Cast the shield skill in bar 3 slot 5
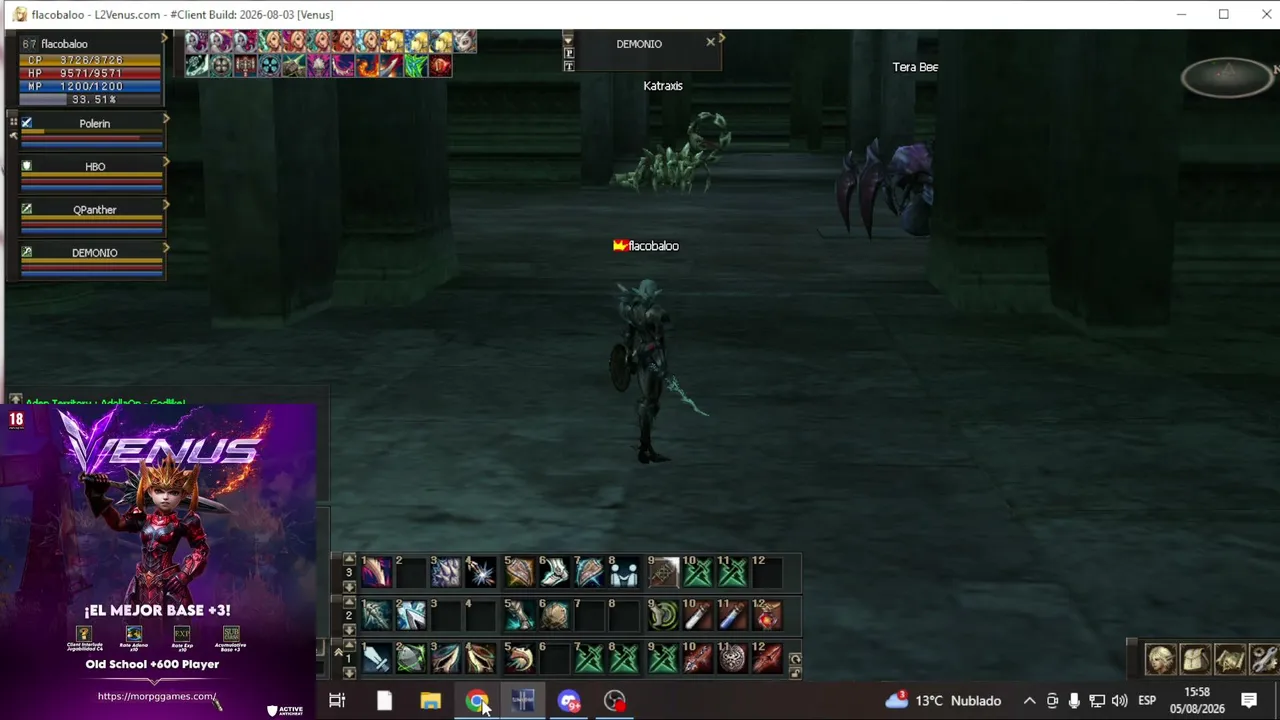This screenshot has height=720, width=1280. tap(519, 572)
